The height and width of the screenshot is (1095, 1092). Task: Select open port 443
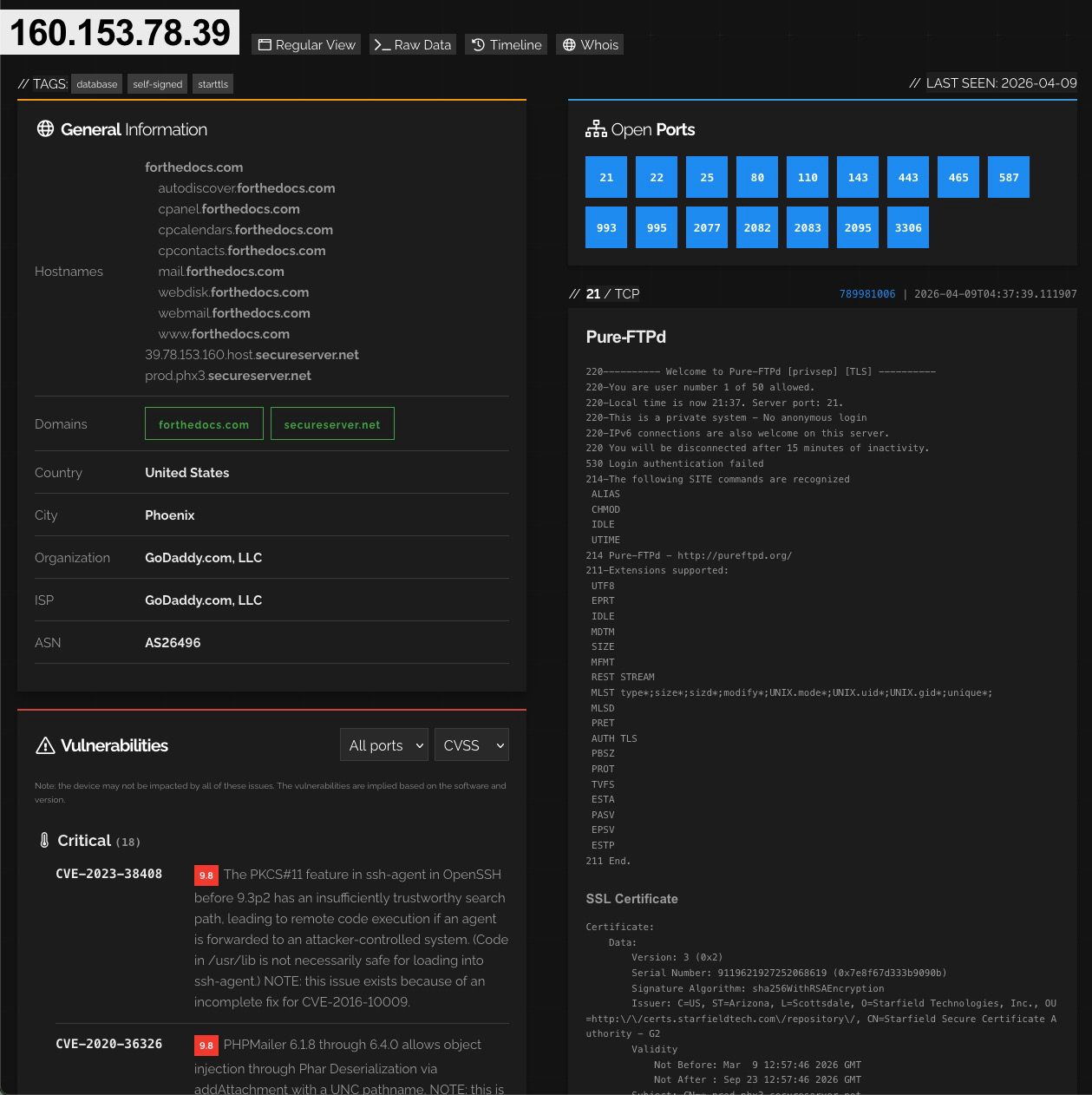pos(908,177)
